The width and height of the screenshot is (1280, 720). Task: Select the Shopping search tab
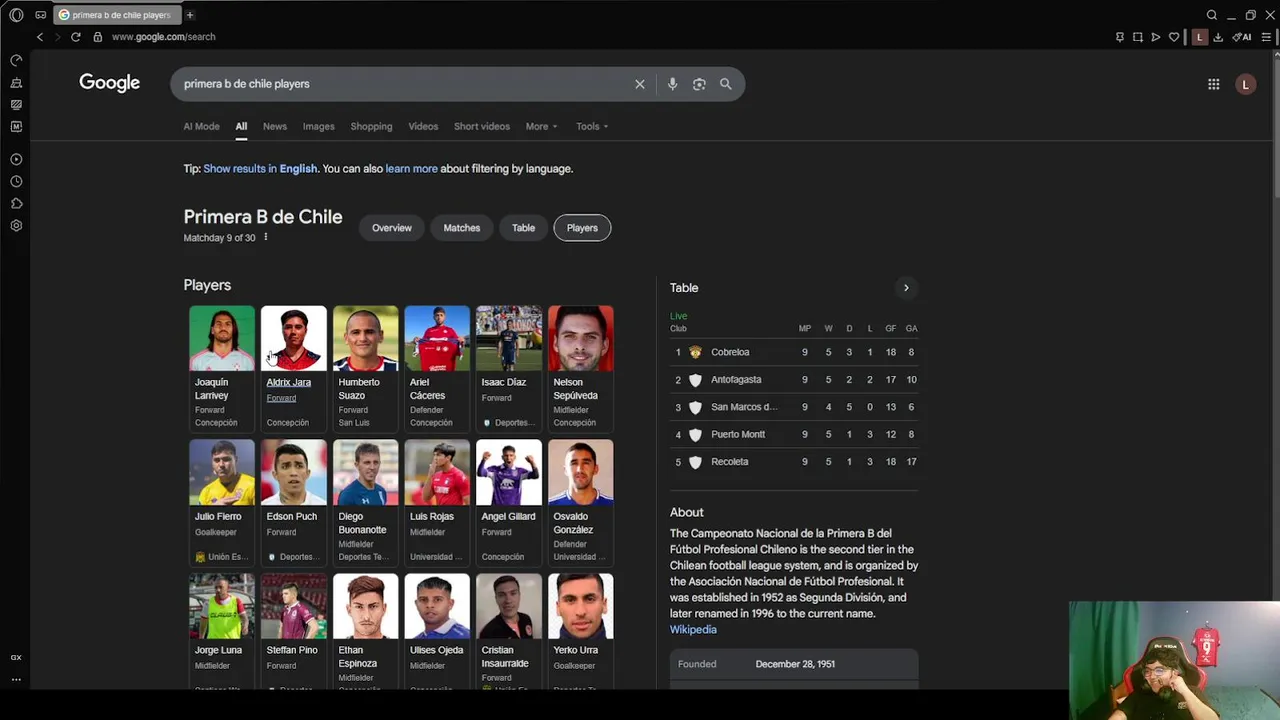(x=371, y=126)
